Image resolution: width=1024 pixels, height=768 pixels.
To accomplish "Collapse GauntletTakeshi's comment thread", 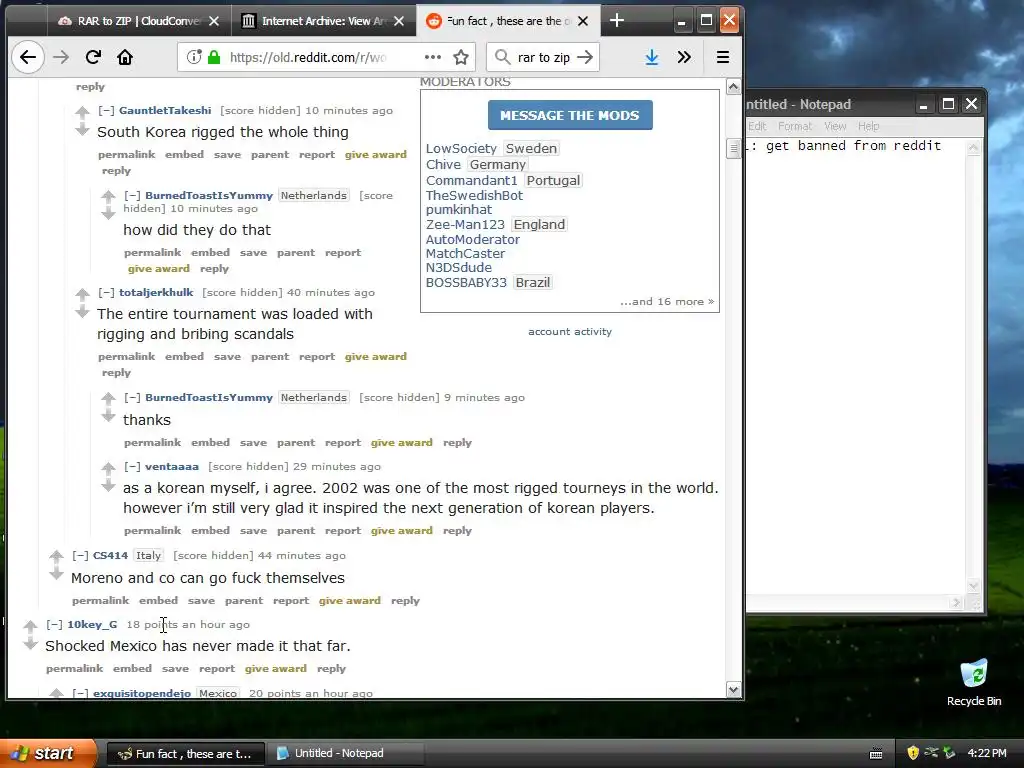I will tap(106, 110).
